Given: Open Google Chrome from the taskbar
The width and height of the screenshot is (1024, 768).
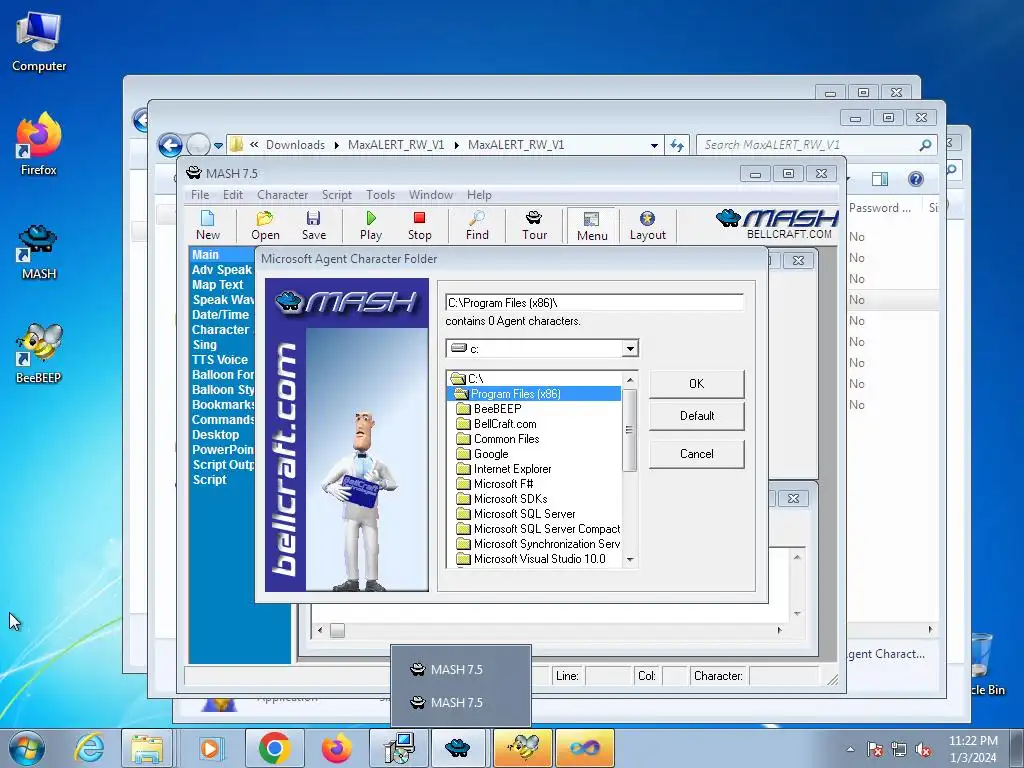Looking at the screenshot, I should (x=274, y=748).
